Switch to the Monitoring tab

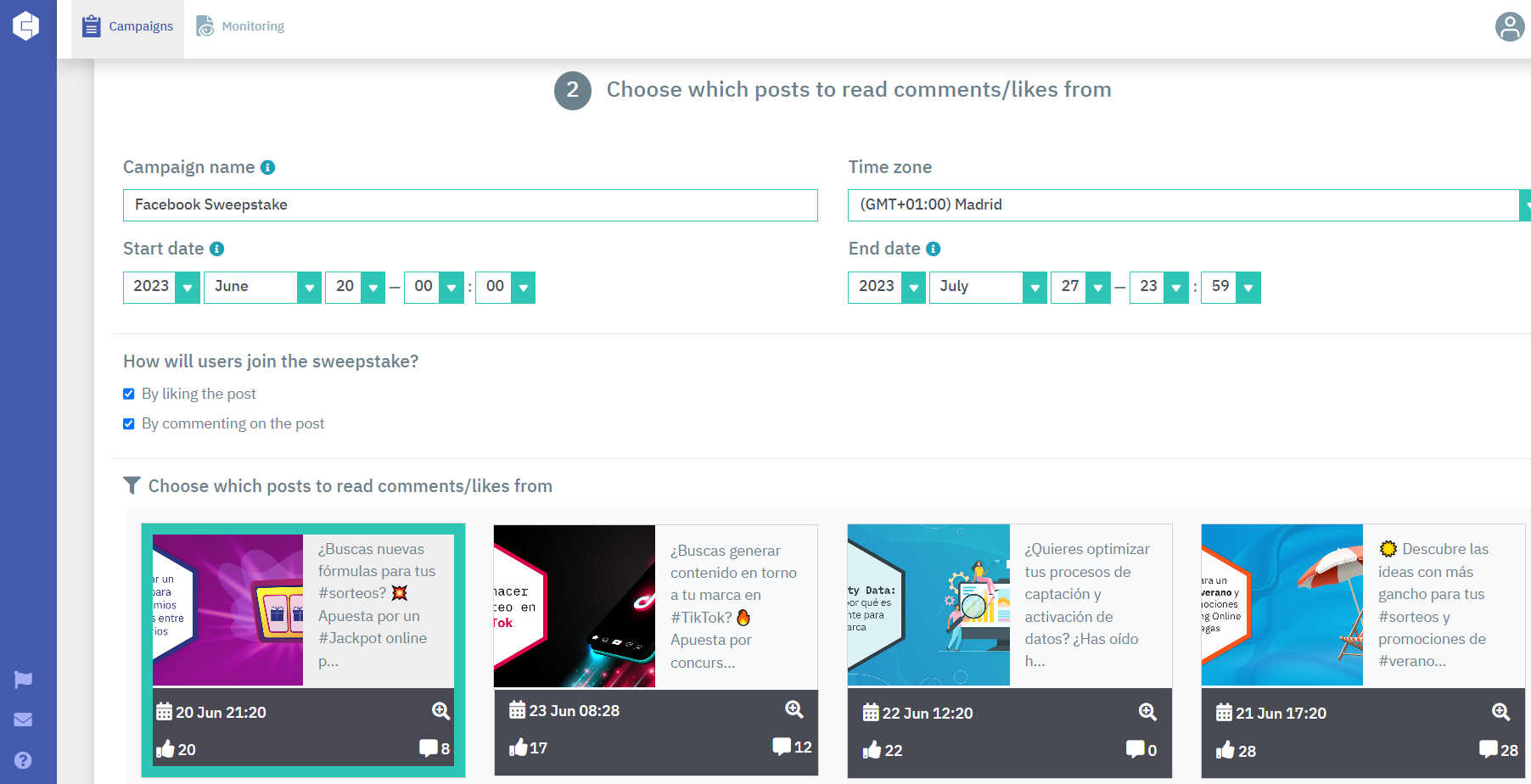point(240,26)
